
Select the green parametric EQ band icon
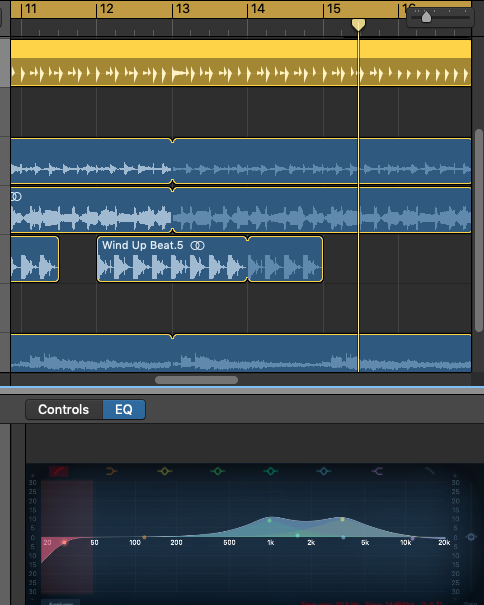[218, 471]
